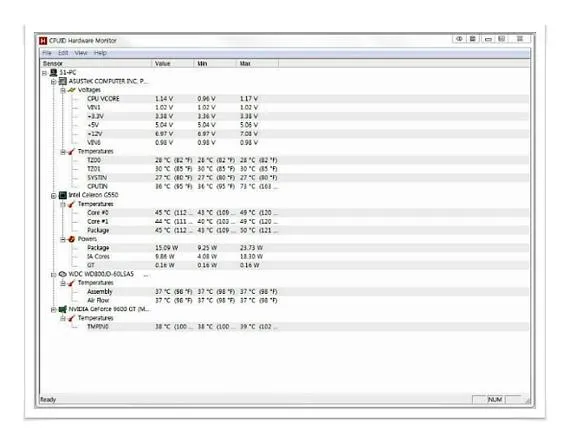Collapse the ASUSTeK COMPUTER INC node
Screen dimensions: 570x442
point(53,82)
